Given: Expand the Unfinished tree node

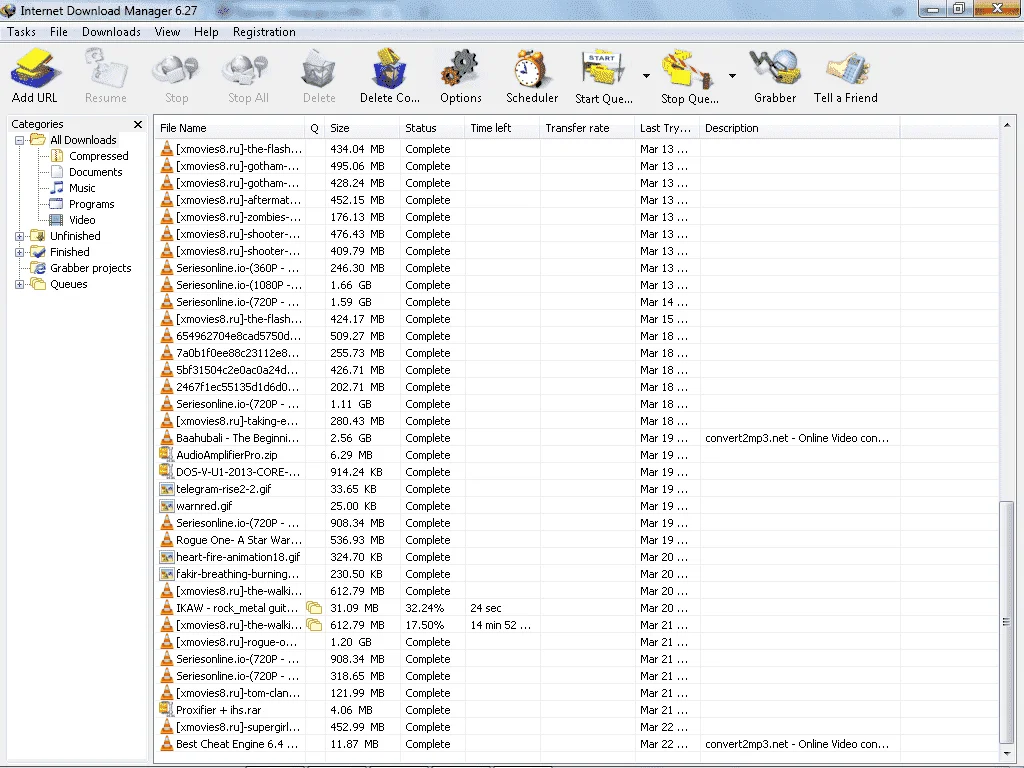Looking at the screenshot, I should click(20, 236).
